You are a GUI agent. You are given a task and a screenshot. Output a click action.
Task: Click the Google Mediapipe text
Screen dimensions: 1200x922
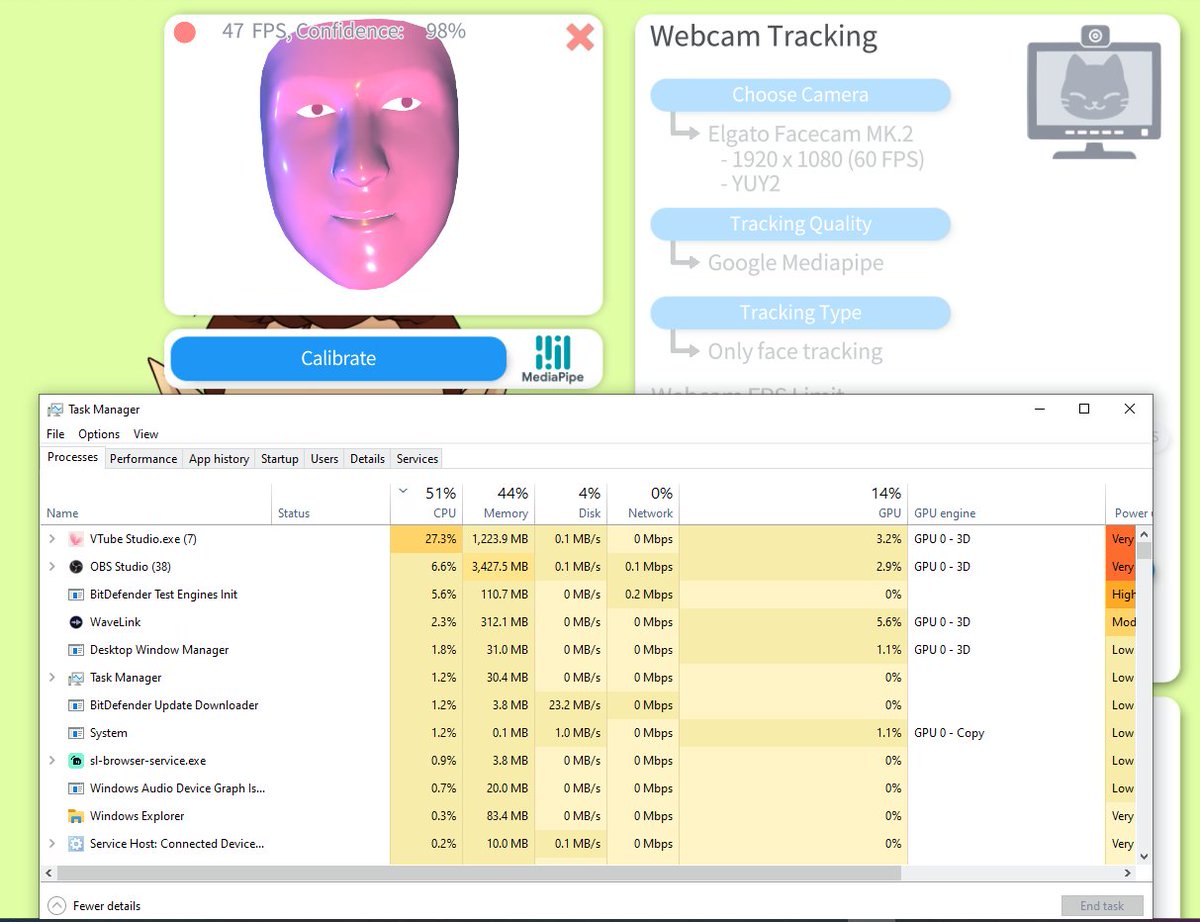tap(796, 264)
